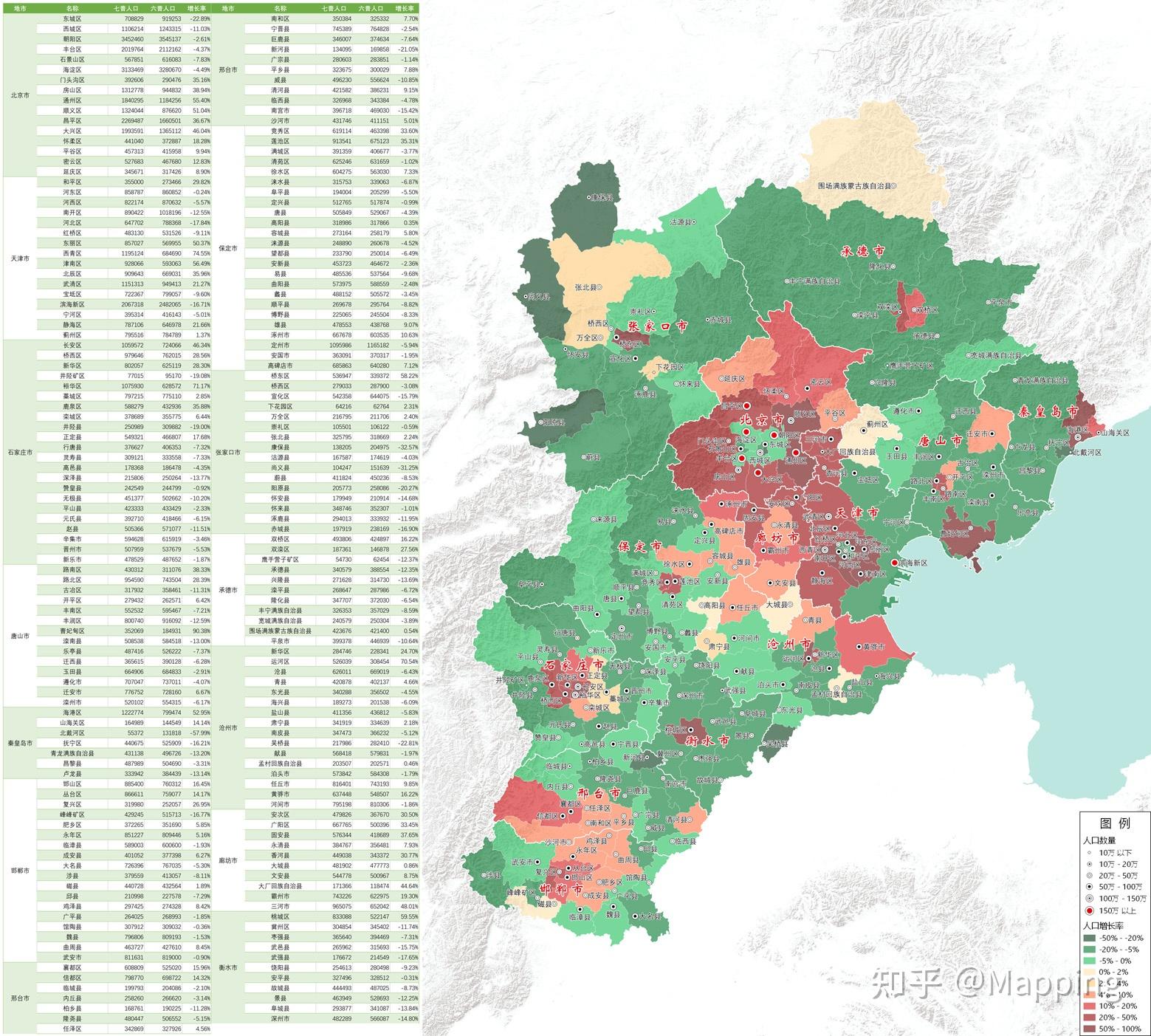The width and height of the screenshot is (1151, 1036).
Task: Click the red marker beside 滨海新区 on map
Action: (895, 563)
